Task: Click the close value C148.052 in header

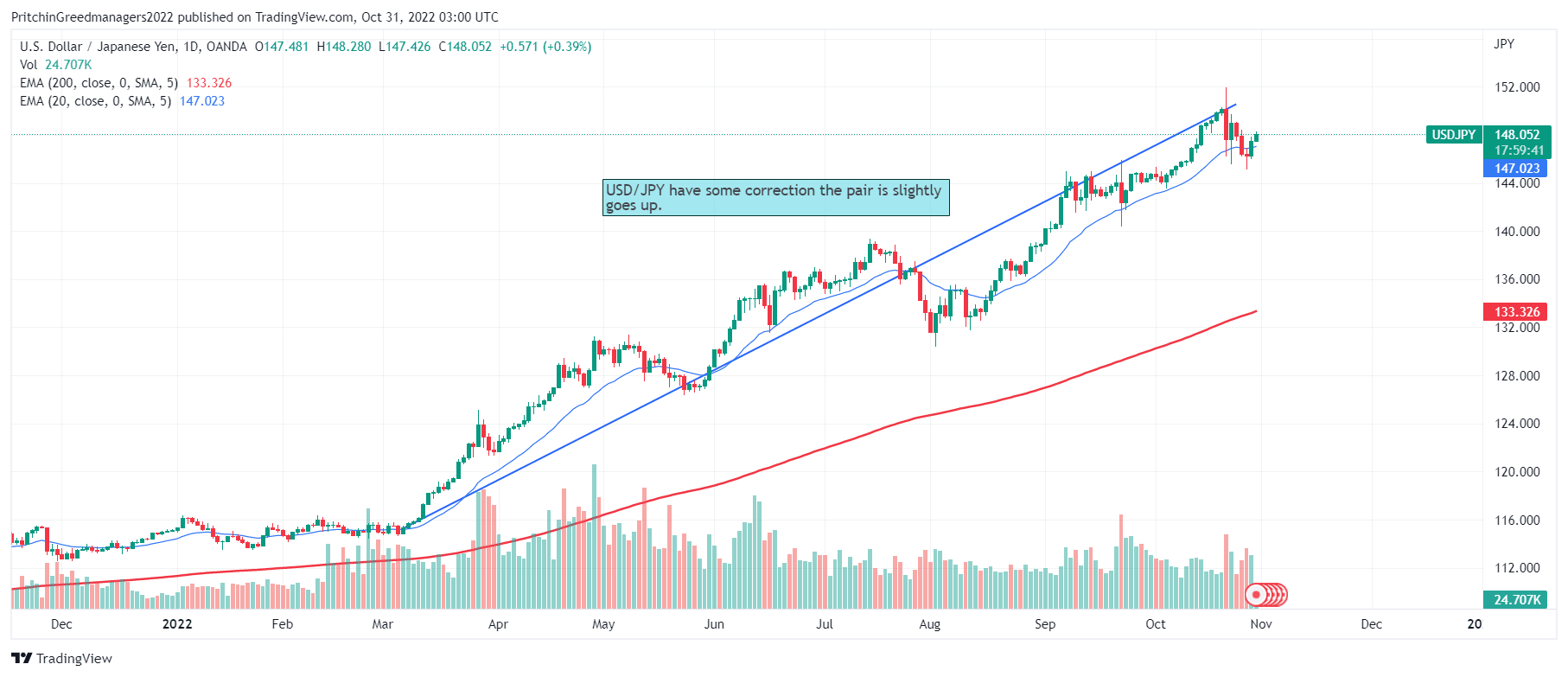Action: click(465, 47)
